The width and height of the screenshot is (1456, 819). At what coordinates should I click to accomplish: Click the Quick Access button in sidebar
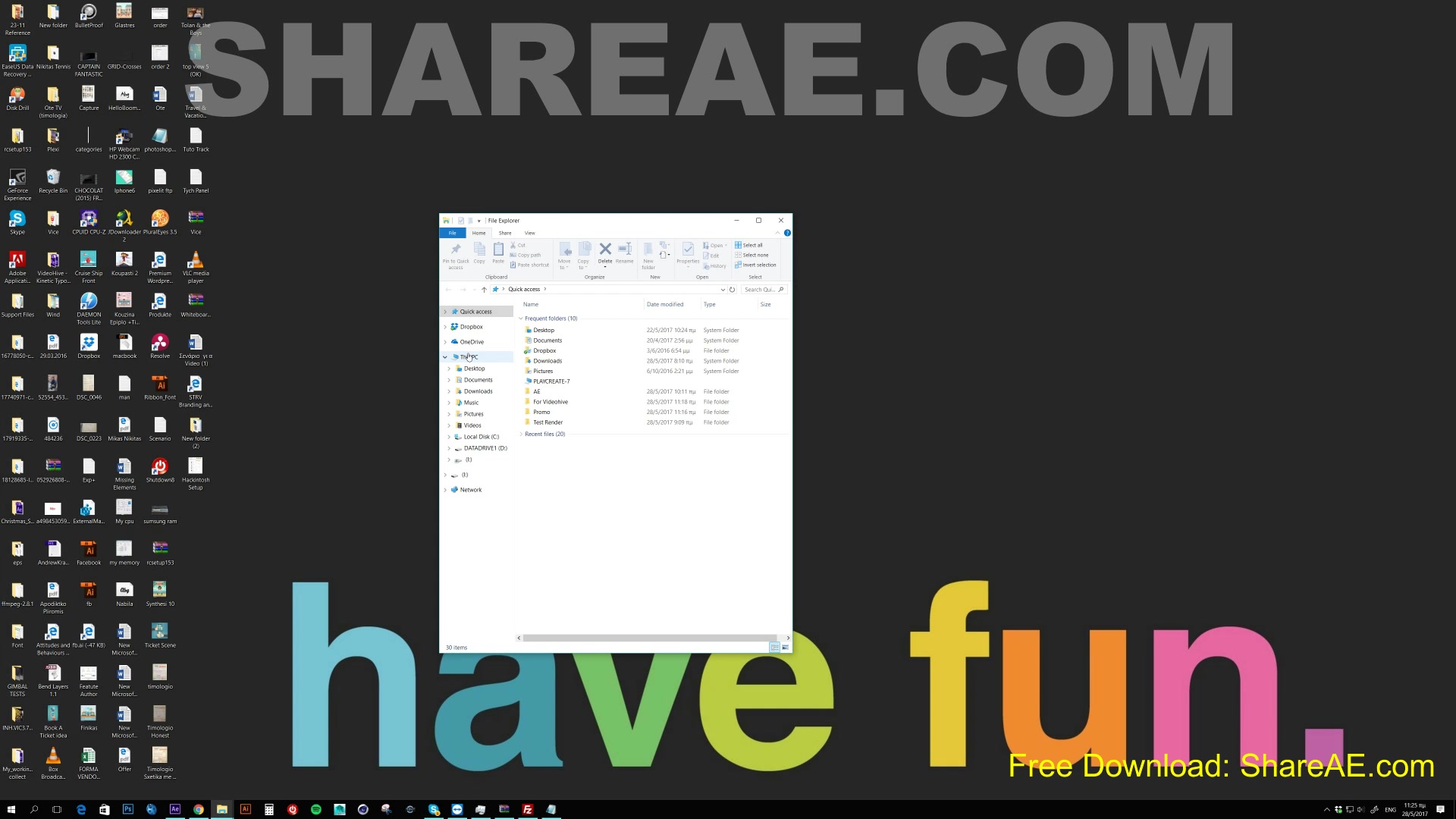(476, 311)
